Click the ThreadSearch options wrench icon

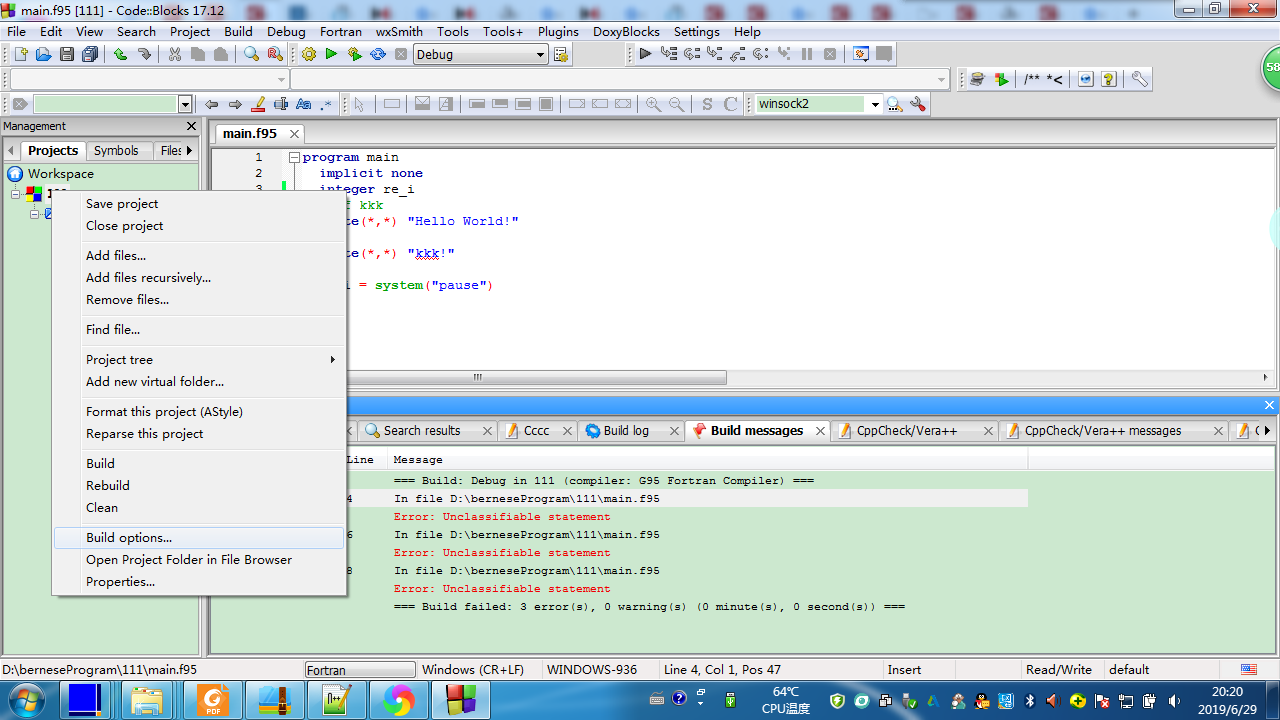[918, 104]
